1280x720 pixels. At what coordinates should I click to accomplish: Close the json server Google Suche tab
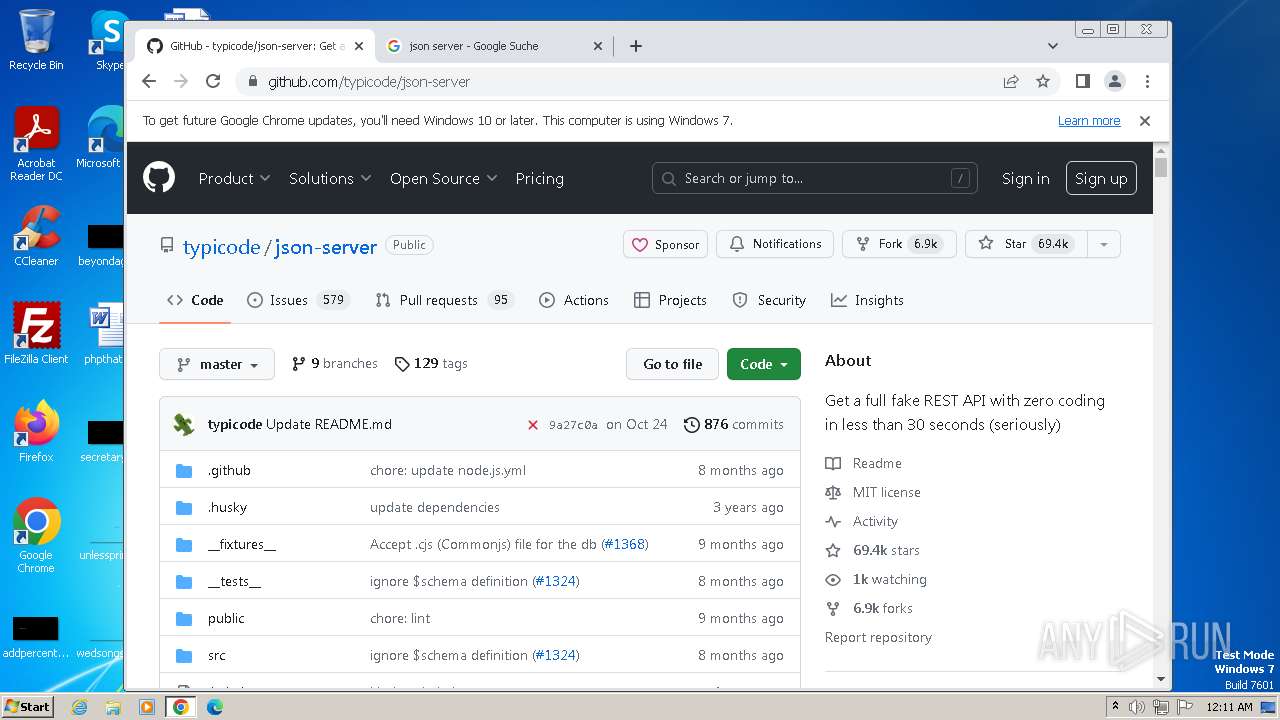click(x=598, y=46)
